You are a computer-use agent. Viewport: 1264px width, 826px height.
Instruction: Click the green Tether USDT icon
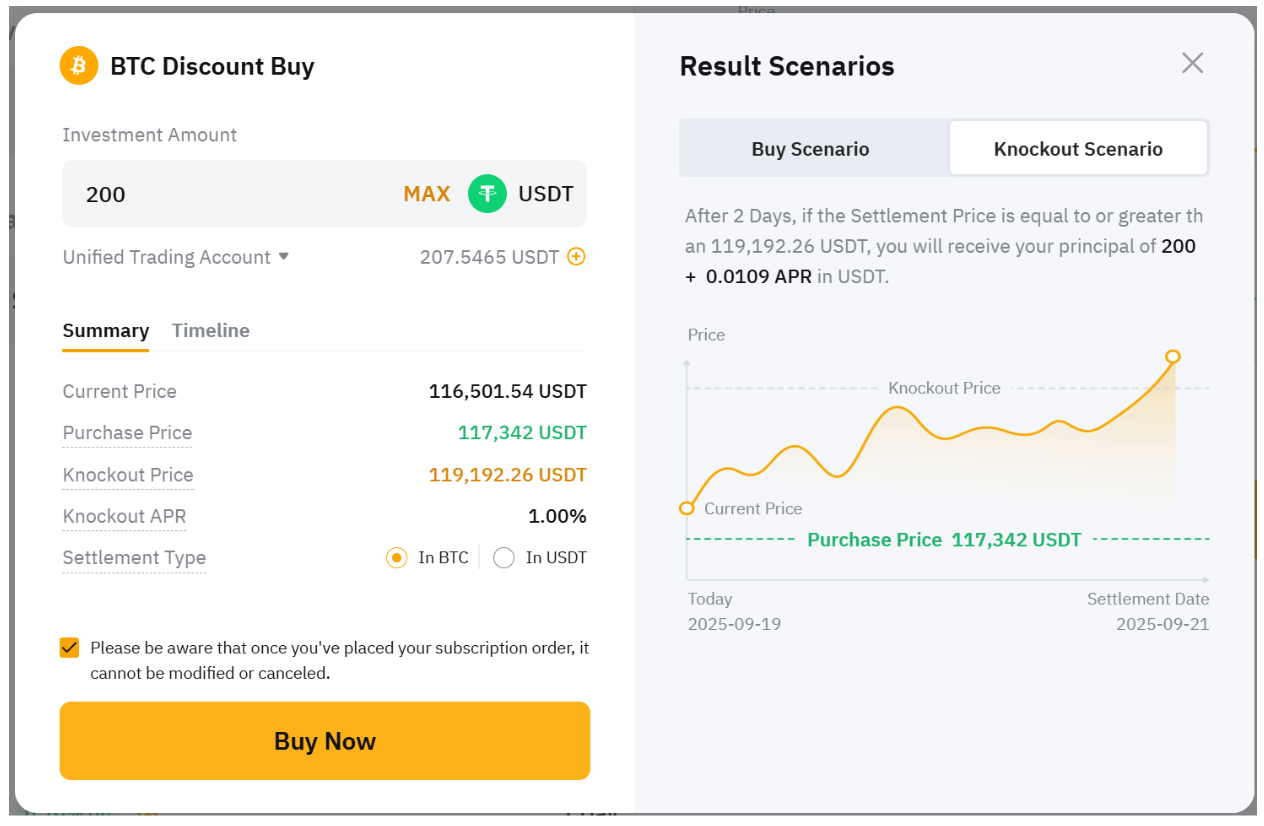(x=487, y=194)
